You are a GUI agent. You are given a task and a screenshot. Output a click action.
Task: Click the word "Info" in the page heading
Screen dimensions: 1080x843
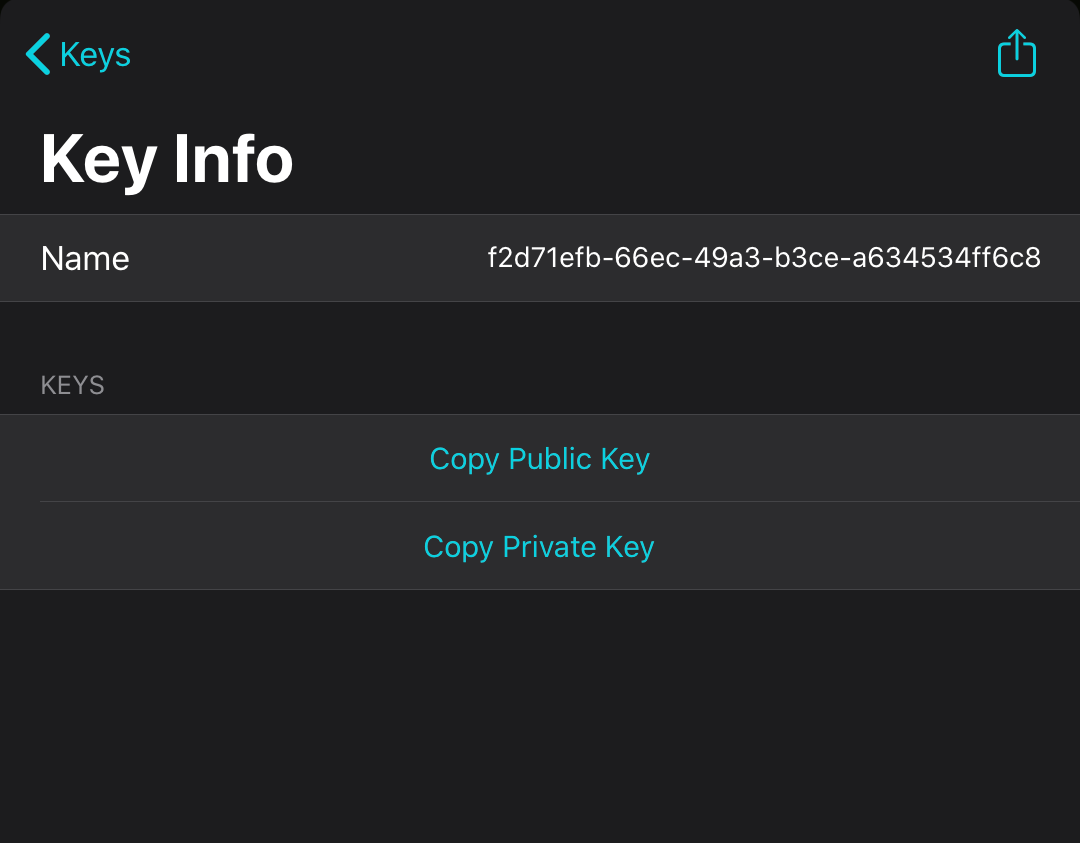tap(233, 159)
